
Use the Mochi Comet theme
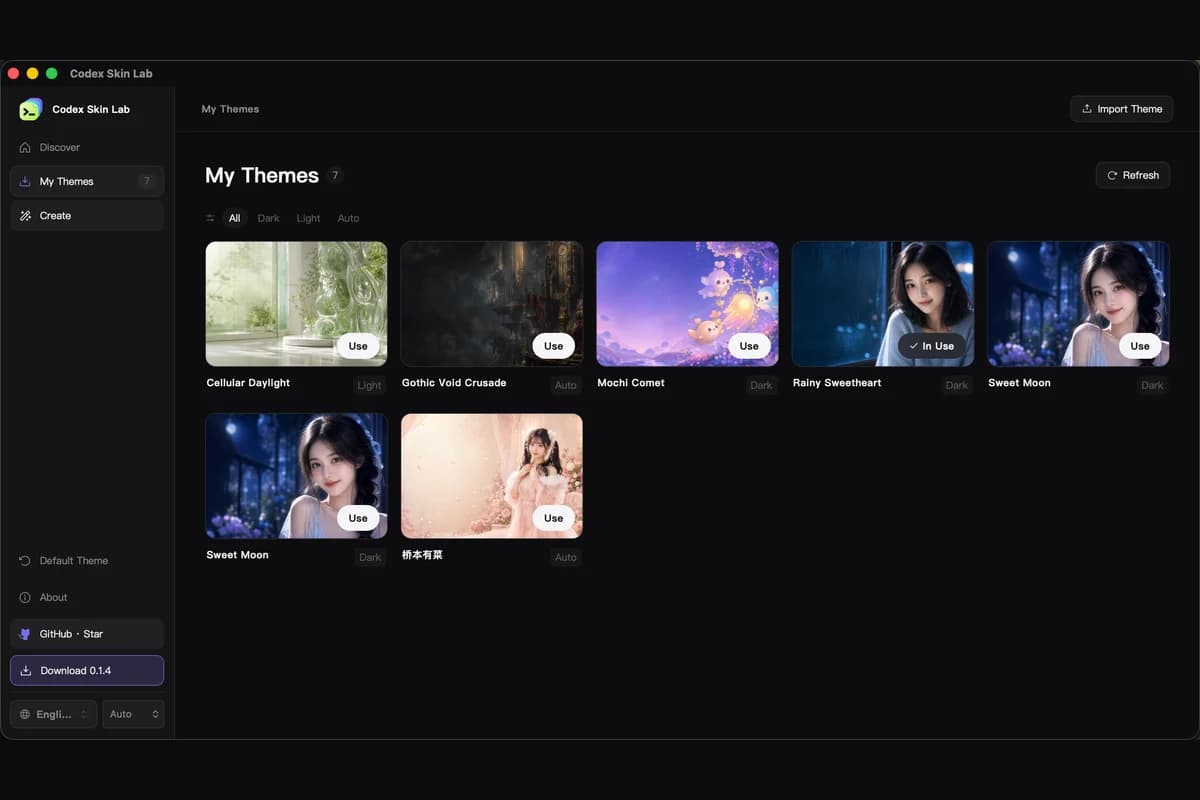[x=749, y=346]
